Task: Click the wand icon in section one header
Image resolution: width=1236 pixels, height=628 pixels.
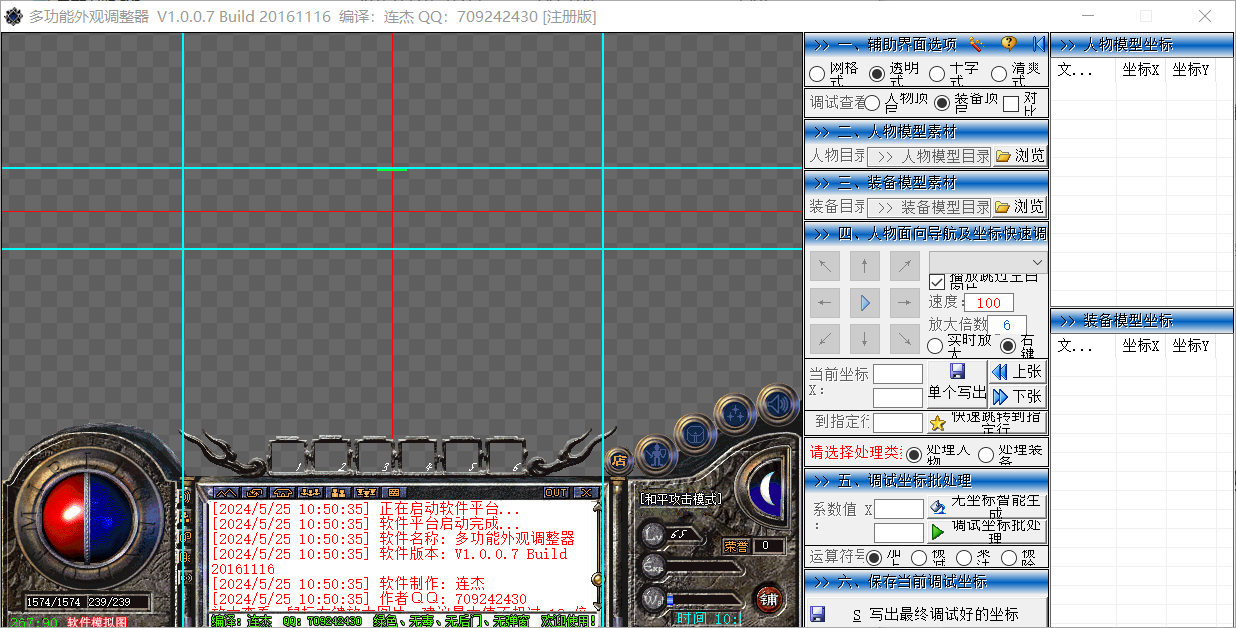Action: [x=977, y=44]
